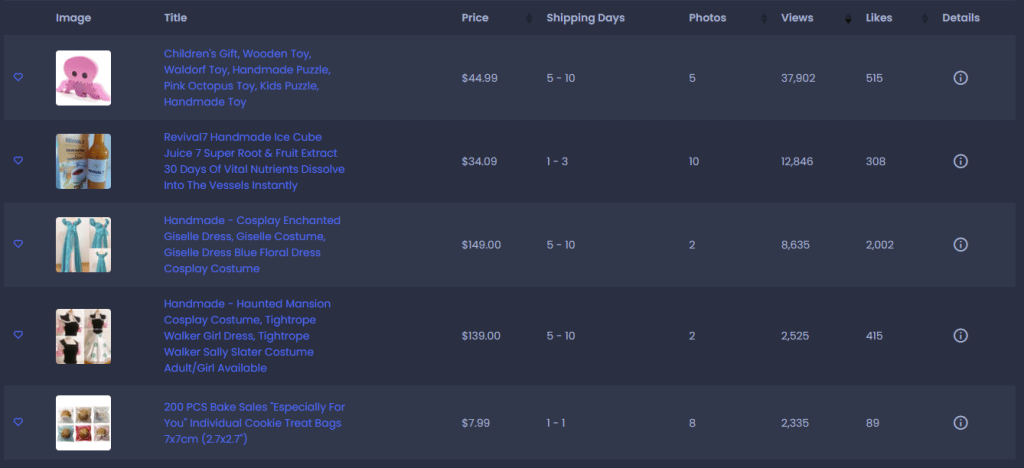Toggle heart on Haunted Mansion Costume row

click(x=18, y=335)
